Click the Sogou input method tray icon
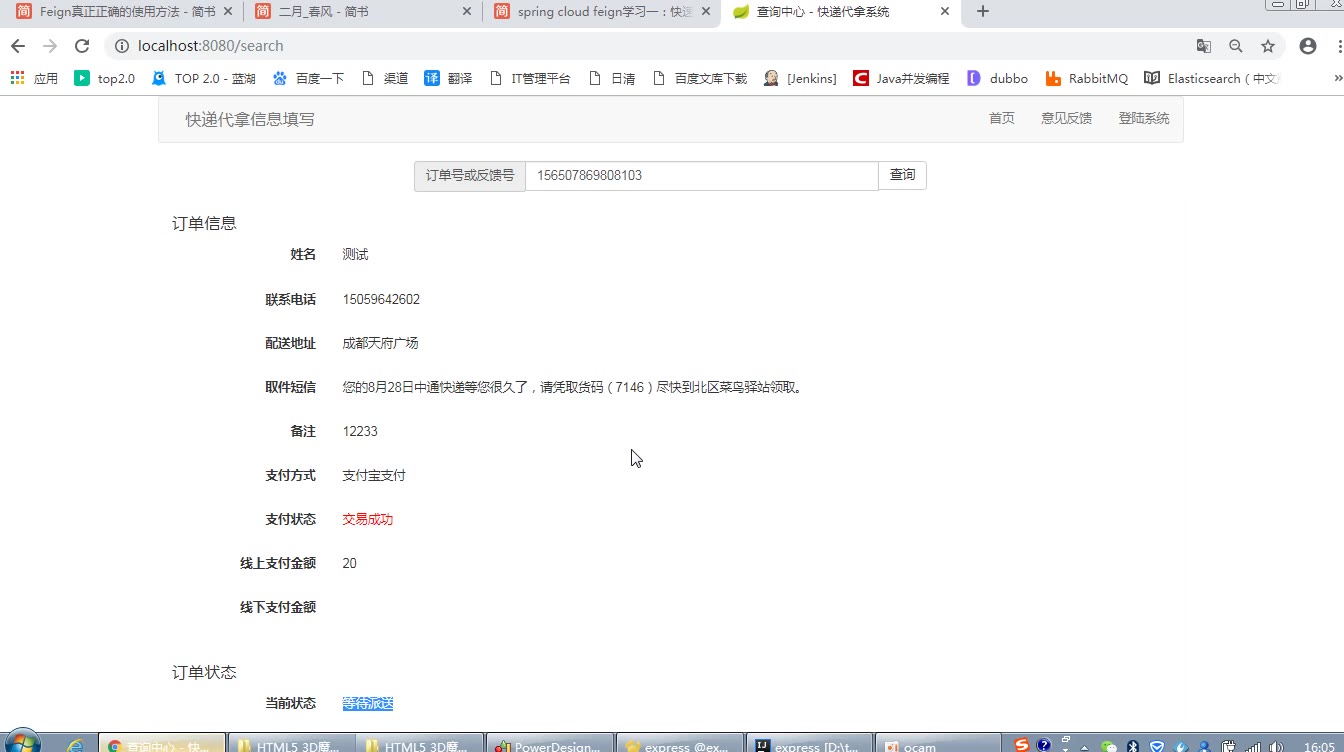 pyautogui.click(x=1021, y=745)
